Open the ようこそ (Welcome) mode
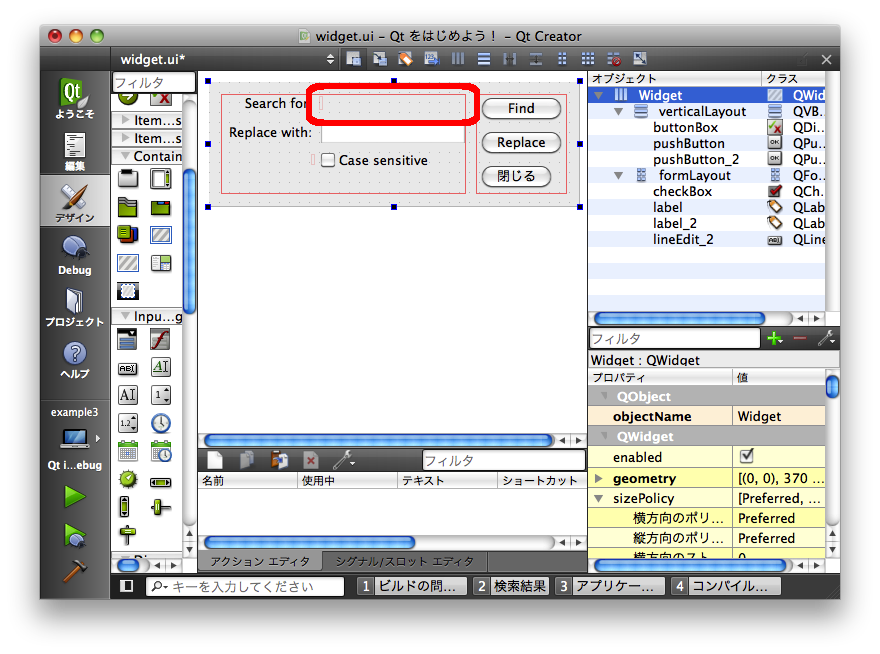880x654 pixels. tap(74, 100)
